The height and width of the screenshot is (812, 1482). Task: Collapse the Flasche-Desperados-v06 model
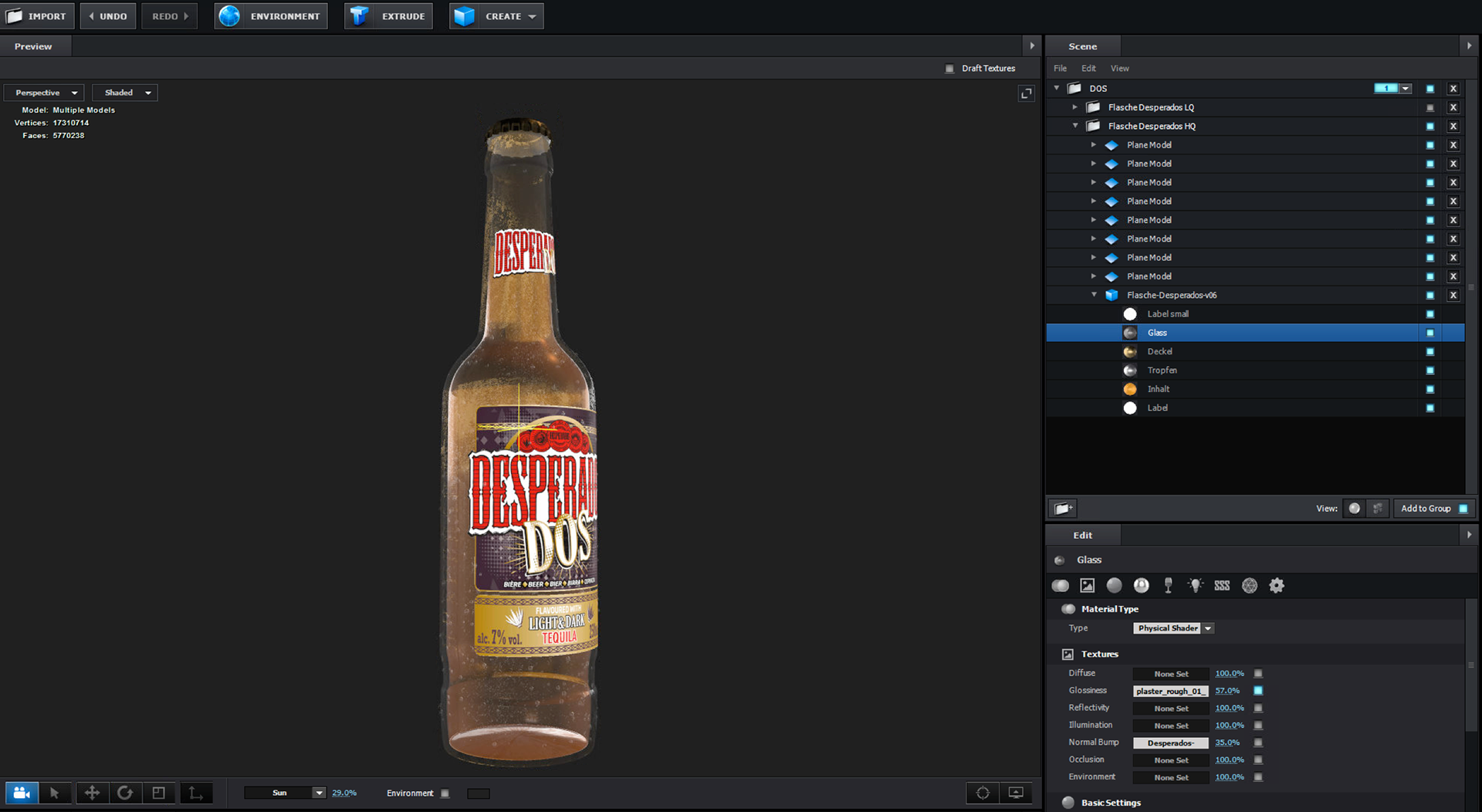pos(1094,295)
